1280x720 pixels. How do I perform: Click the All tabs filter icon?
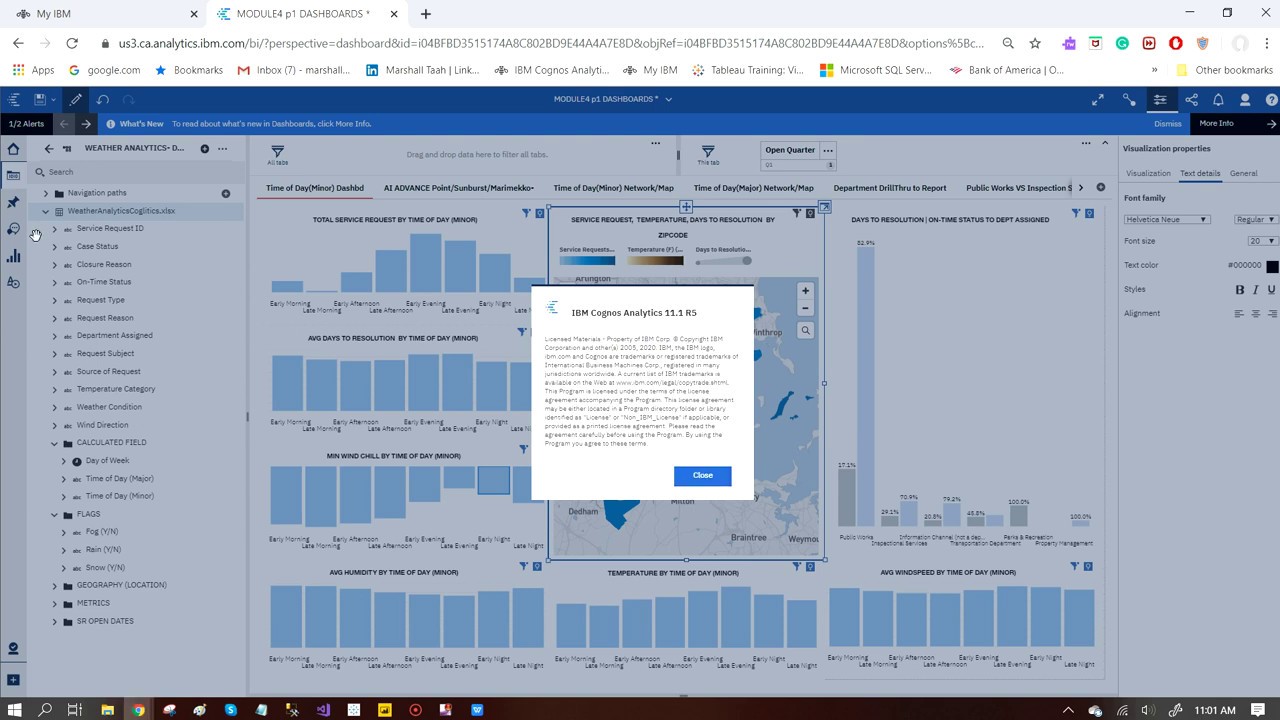[277, 152]
